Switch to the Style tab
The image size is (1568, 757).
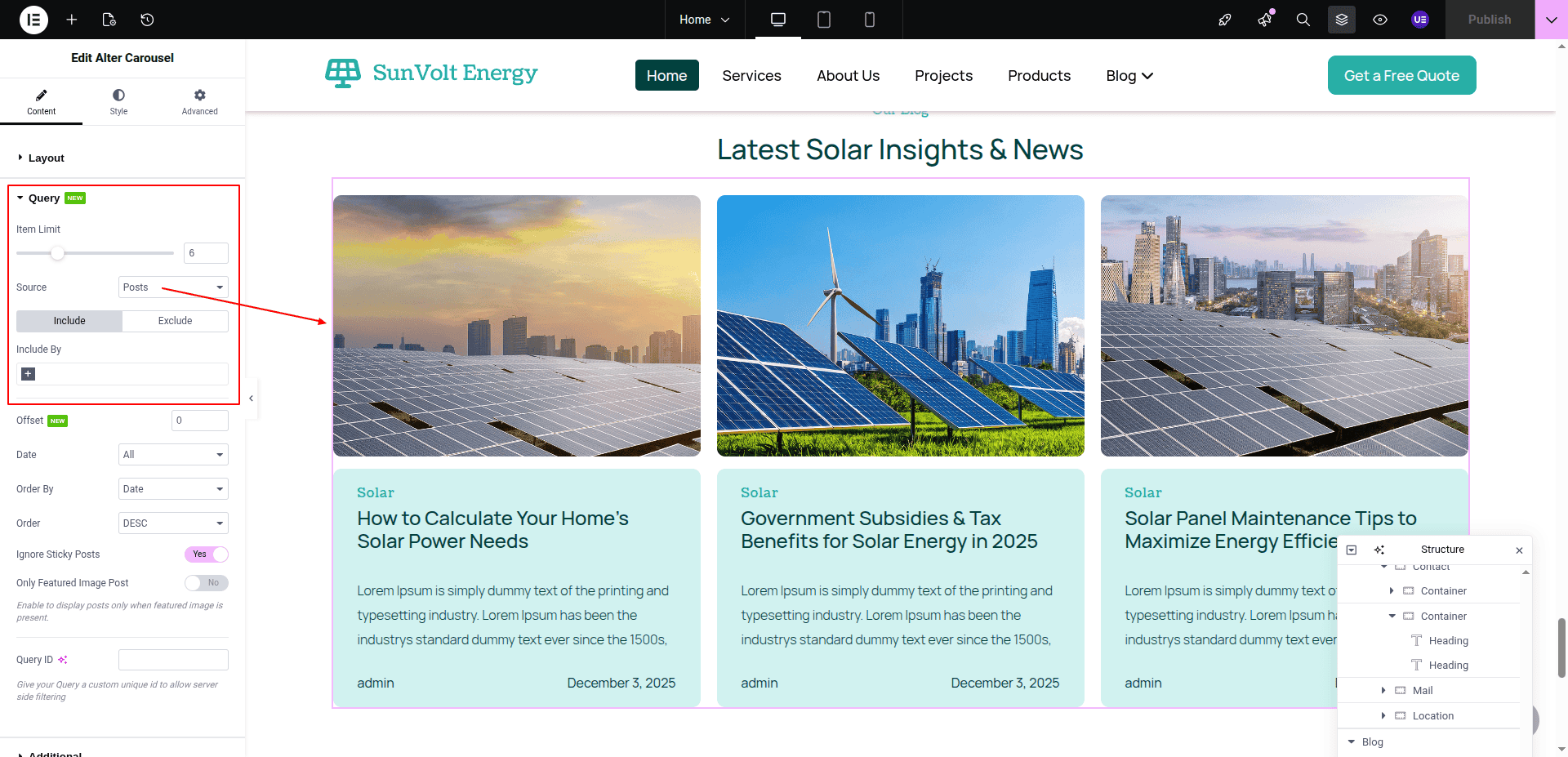point(118,102)
